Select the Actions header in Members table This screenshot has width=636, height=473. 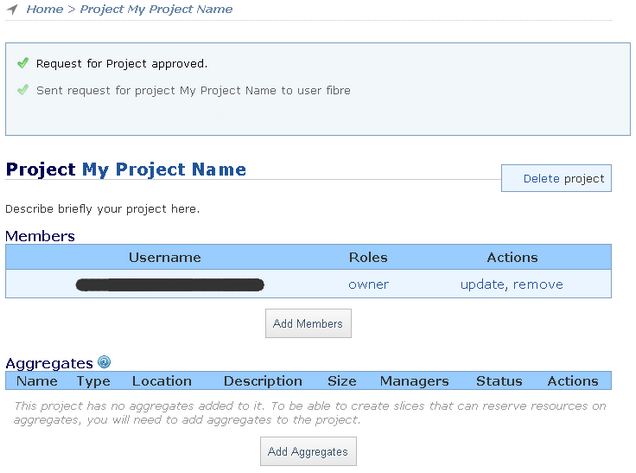click(512, 257)
